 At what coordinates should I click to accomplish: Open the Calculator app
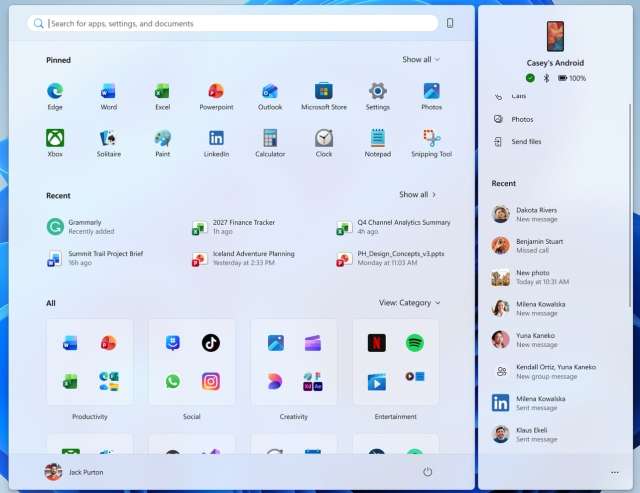(x=270, y=143)
